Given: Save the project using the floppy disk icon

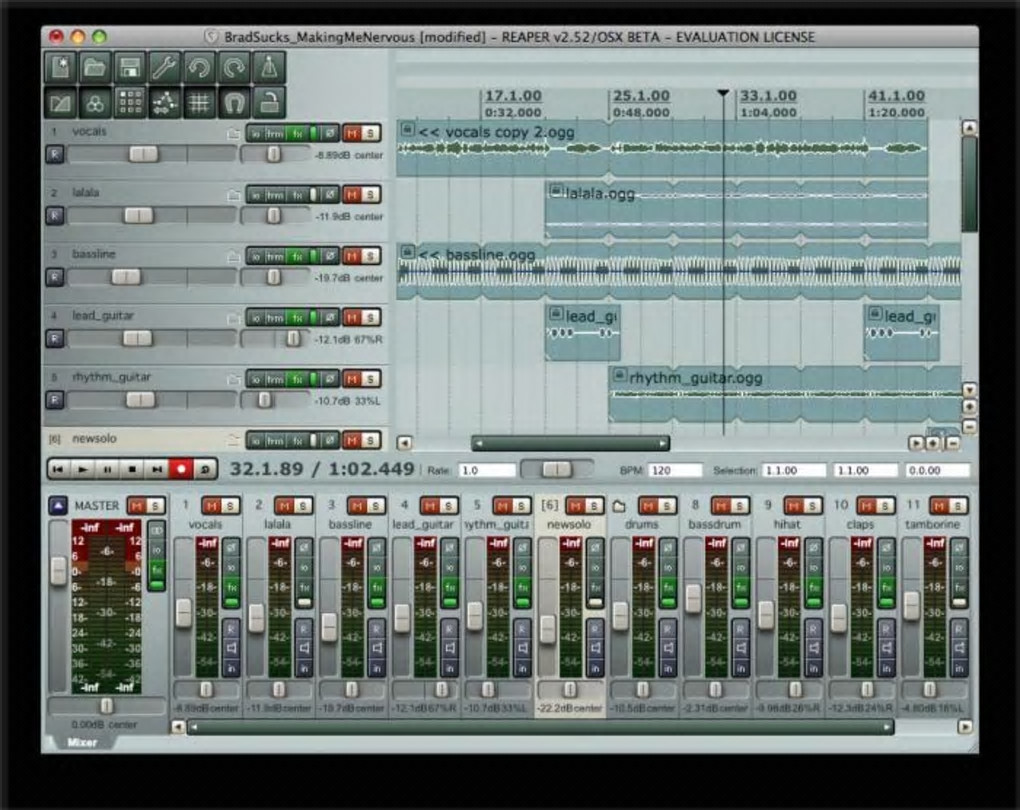Looking at the screenshot, I should point(129,68).
